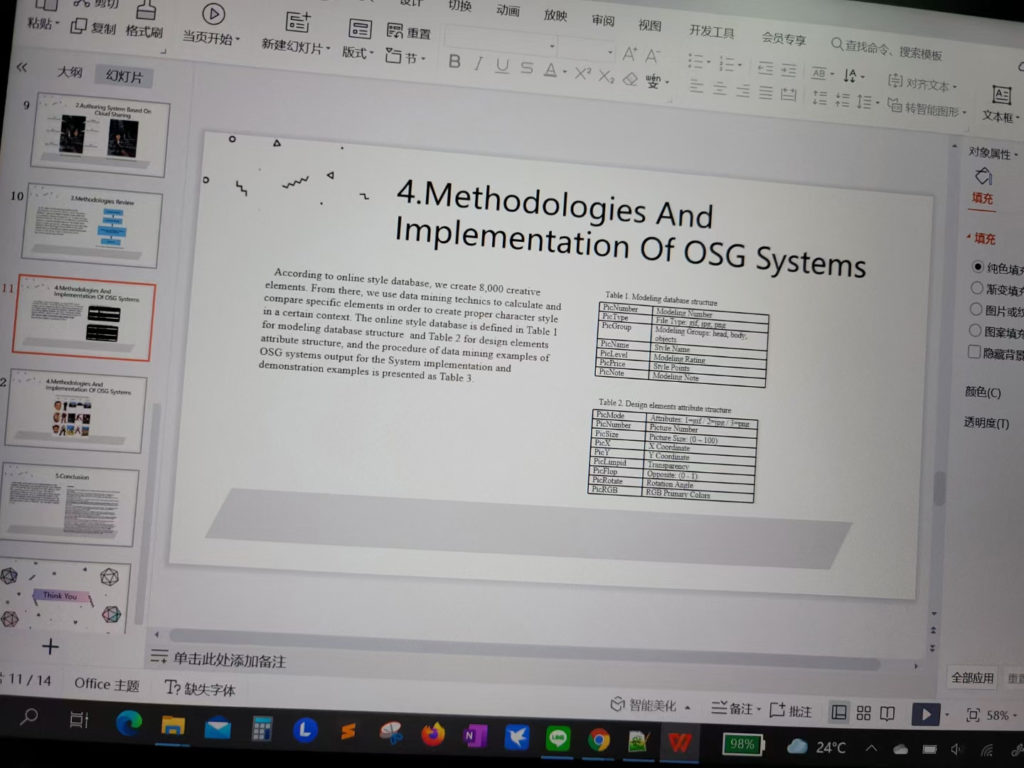The width and height of the screenshot is (1024, 768).
Task: Insert a text box (文本框)
Action: [x=1001, y=104]
